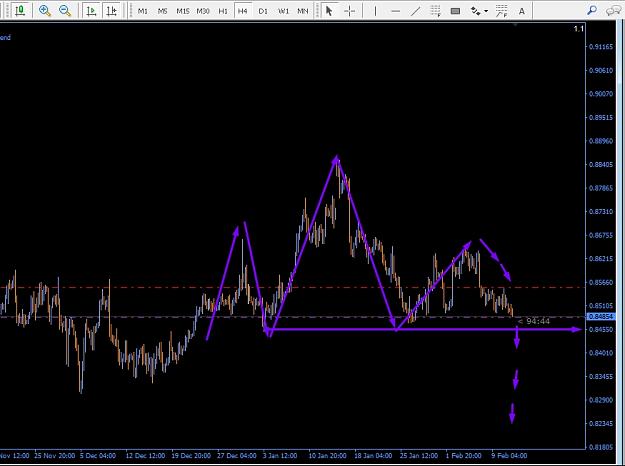
Task: Open the chat bubbles icon
Action: (x=613, y=11)
